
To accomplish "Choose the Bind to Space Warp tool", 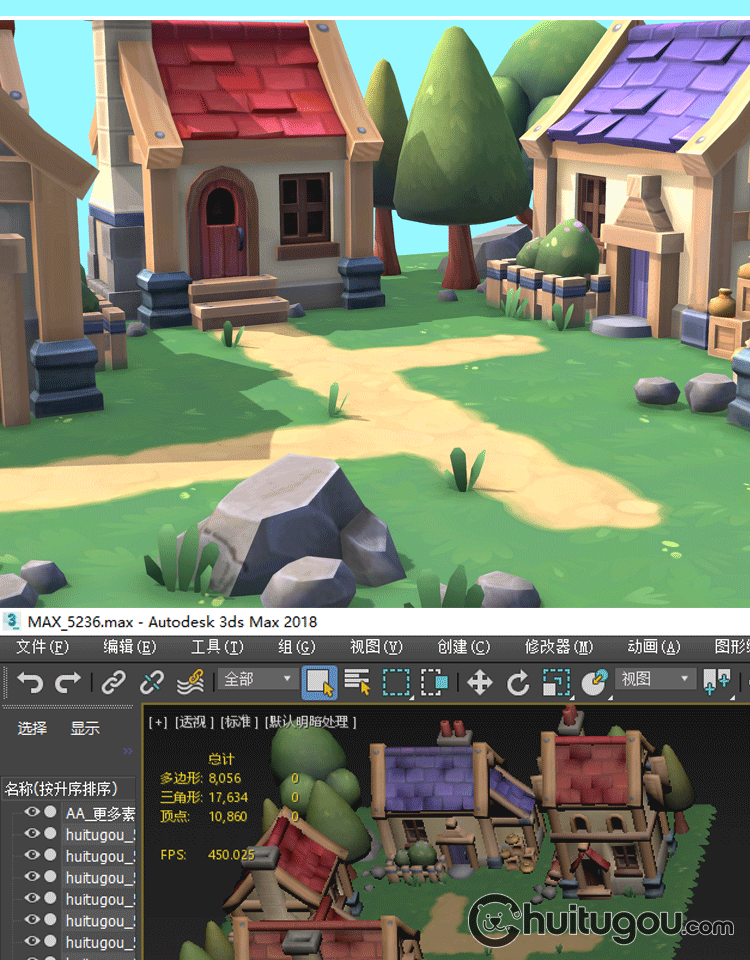I will click(x=190, y=683).
